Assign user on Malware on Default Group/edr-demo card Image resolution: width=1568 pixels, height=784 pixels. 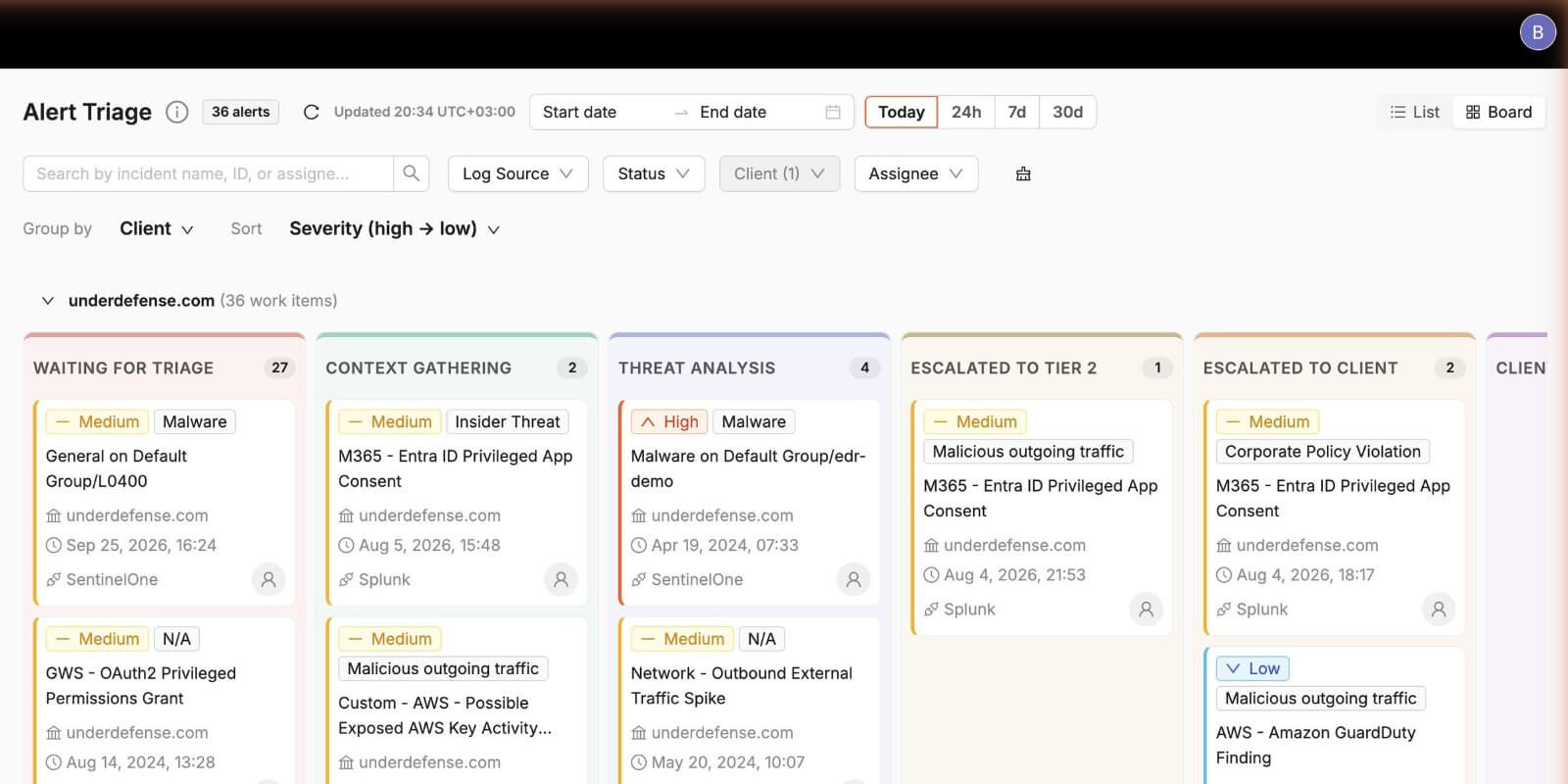854,579
